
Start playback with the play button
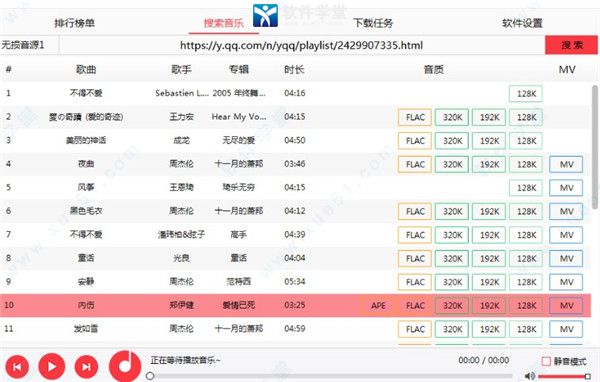[52, 367]
